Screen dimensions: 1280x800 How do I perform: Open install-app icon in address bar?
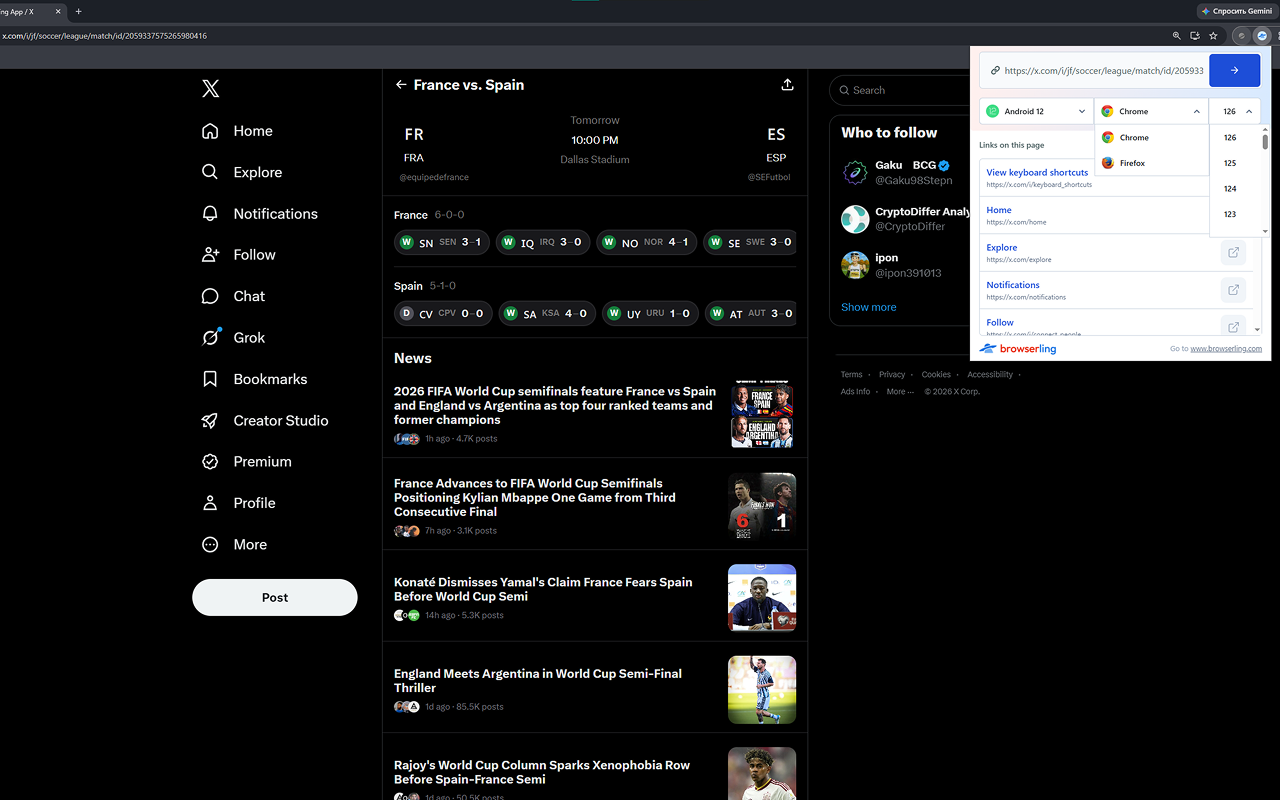pyautogui.click(x=1194, y=36)
